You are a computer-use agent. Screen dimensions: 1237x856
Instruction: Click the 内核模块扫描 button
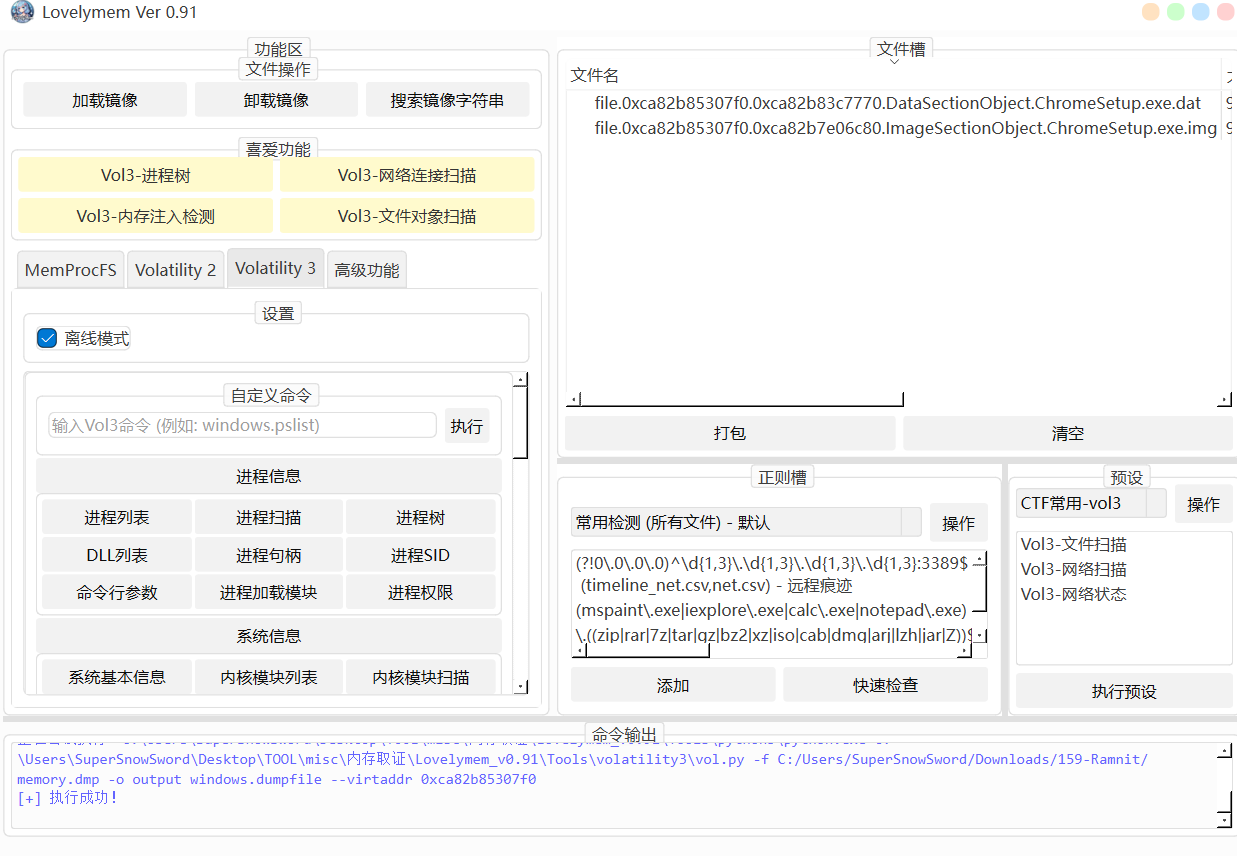click(x=421, y=677)
